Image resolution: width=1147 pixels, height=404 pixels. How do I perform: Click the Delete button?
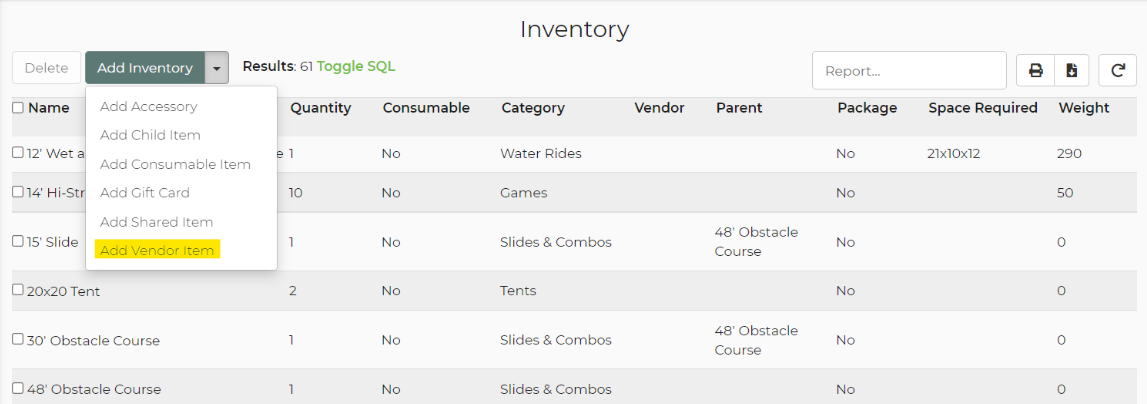point(46,68)
